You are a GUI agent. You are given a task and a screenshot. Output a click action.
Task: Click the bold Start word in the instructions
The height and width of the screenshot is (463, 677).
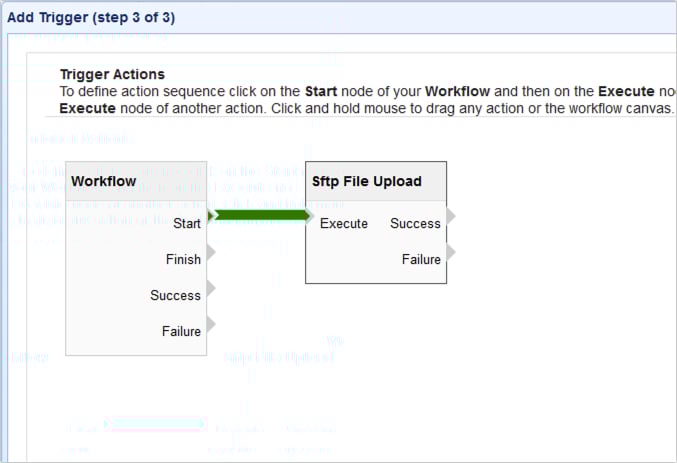tap(321, 91)
